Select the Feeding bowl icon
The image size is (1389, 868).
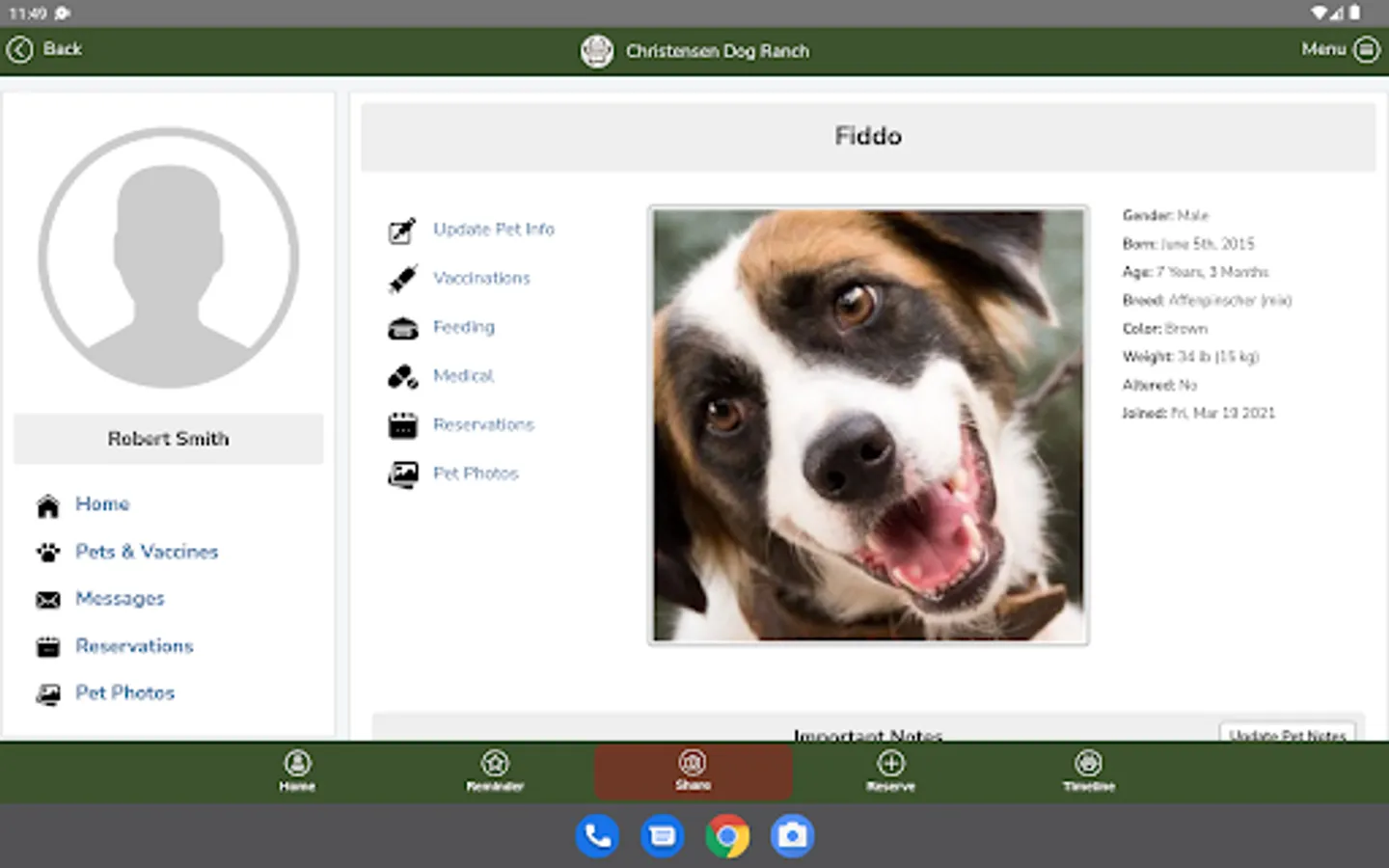tap(402, 328)
